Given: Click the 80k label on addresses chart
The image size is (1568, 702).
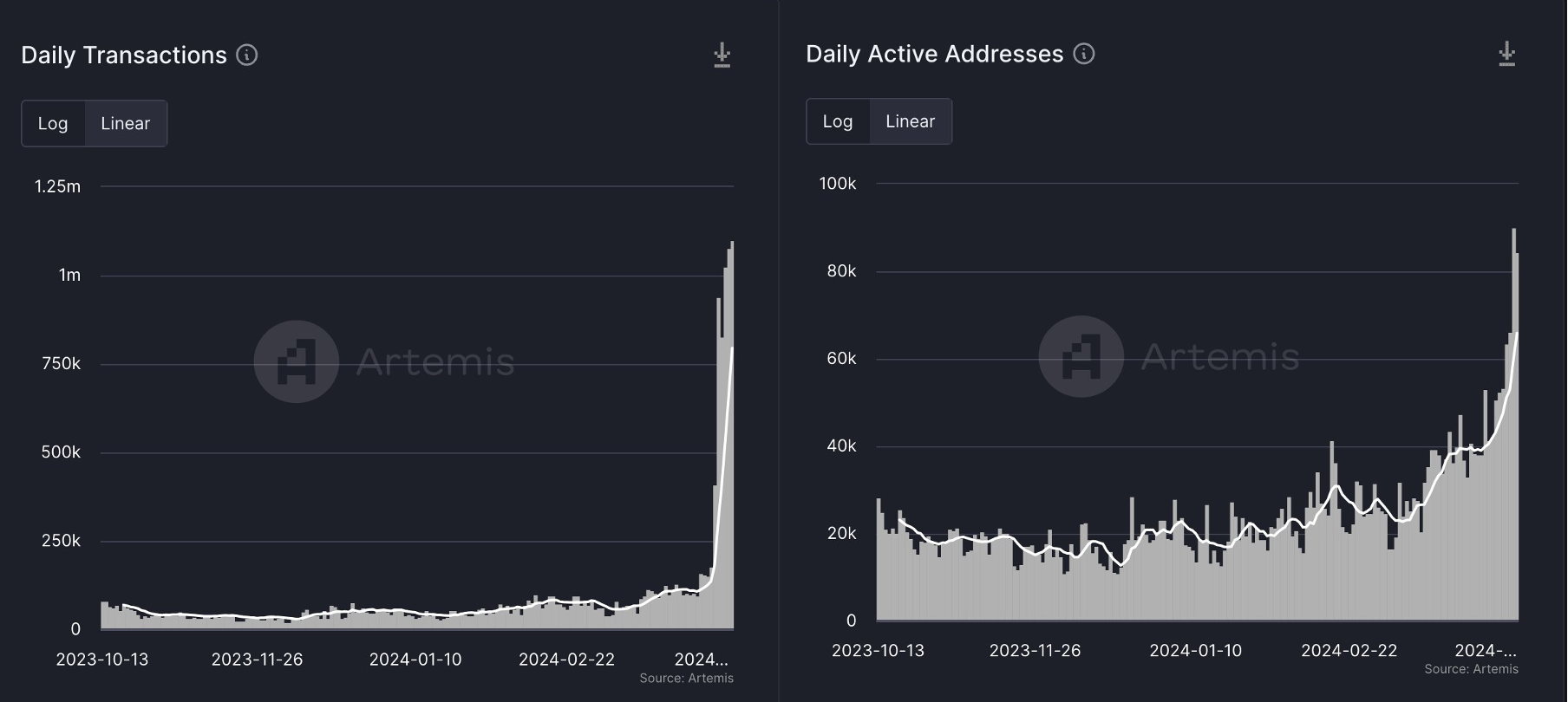Looking at the screenshot, I should tap(841, 271).
